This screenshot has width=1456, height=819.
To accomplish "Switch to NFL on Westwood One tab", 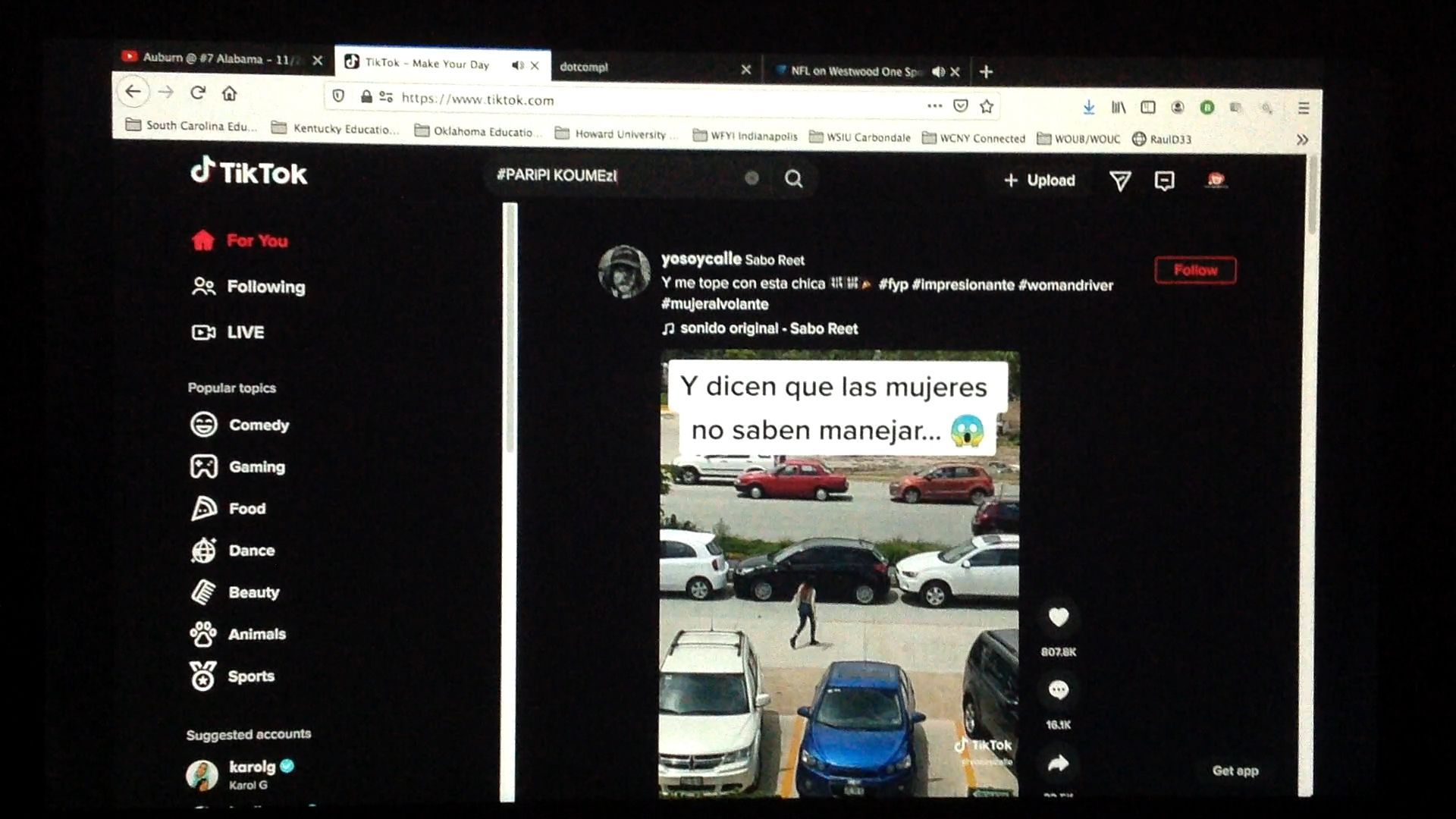I will tap(849, 71).
